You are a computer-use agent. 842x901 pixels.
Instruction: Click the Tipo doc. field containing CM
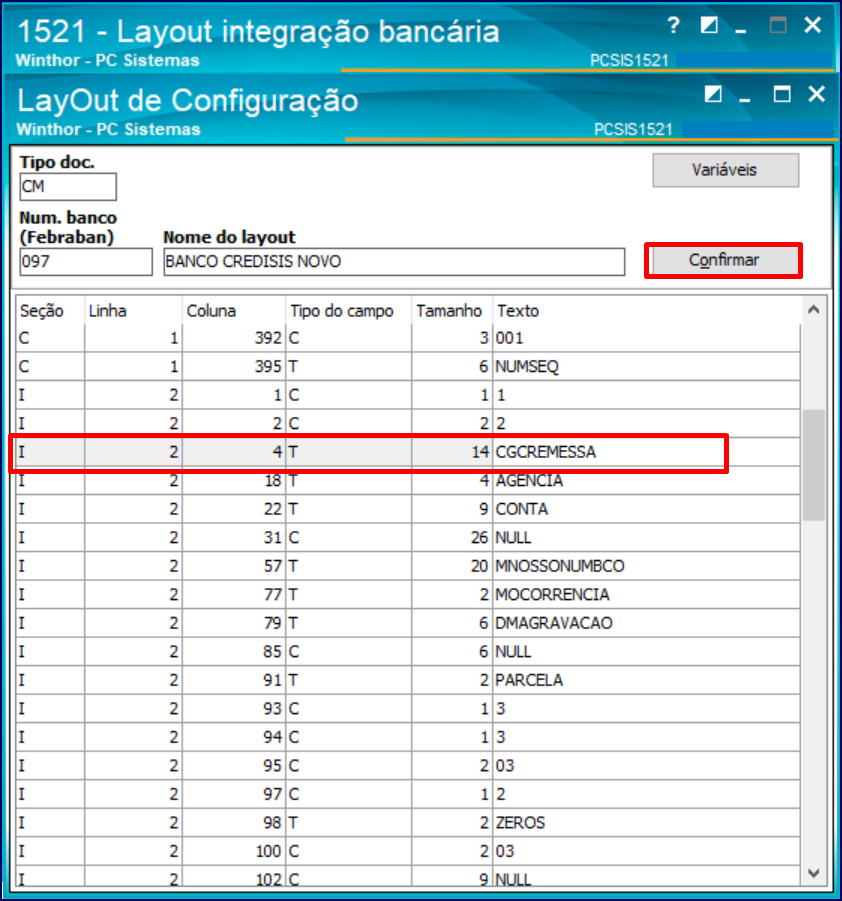coord(68,187)
